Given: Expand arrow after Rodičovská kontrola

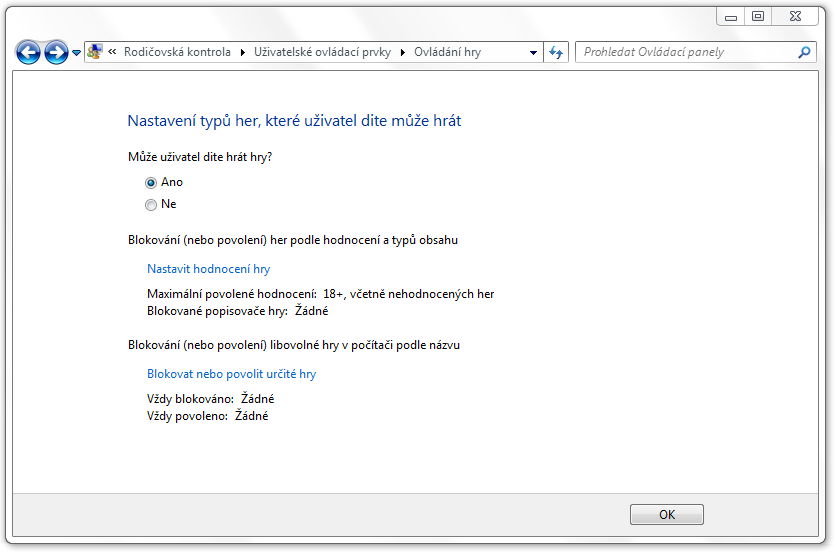Looking at the screenshot, I should pos(243,52).
